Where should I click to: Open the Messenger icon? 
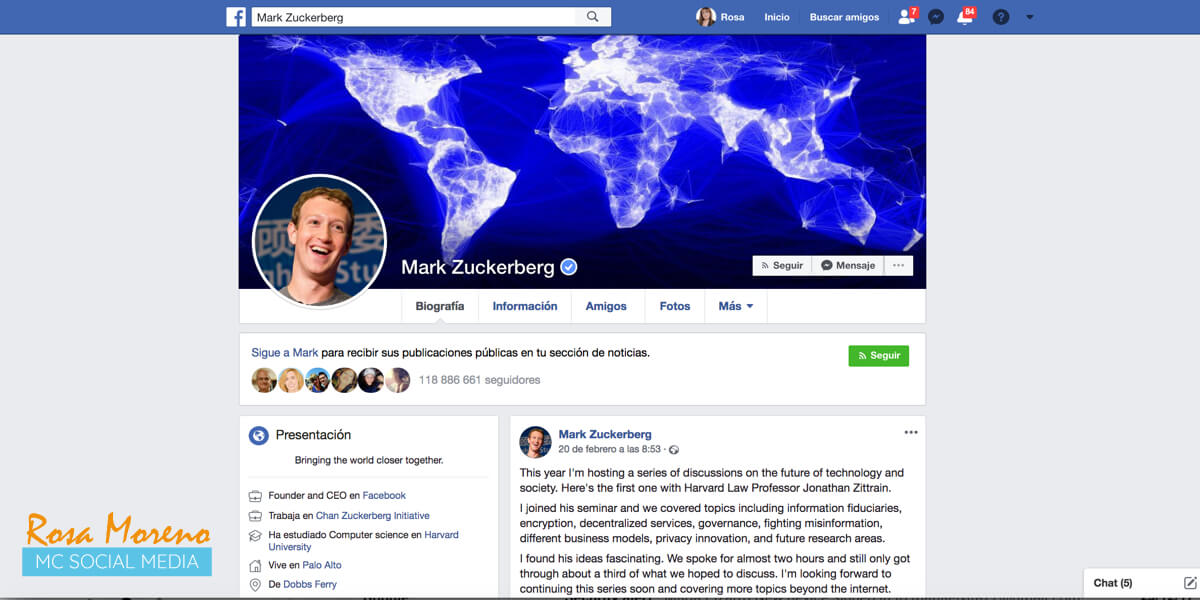(936, 17)
